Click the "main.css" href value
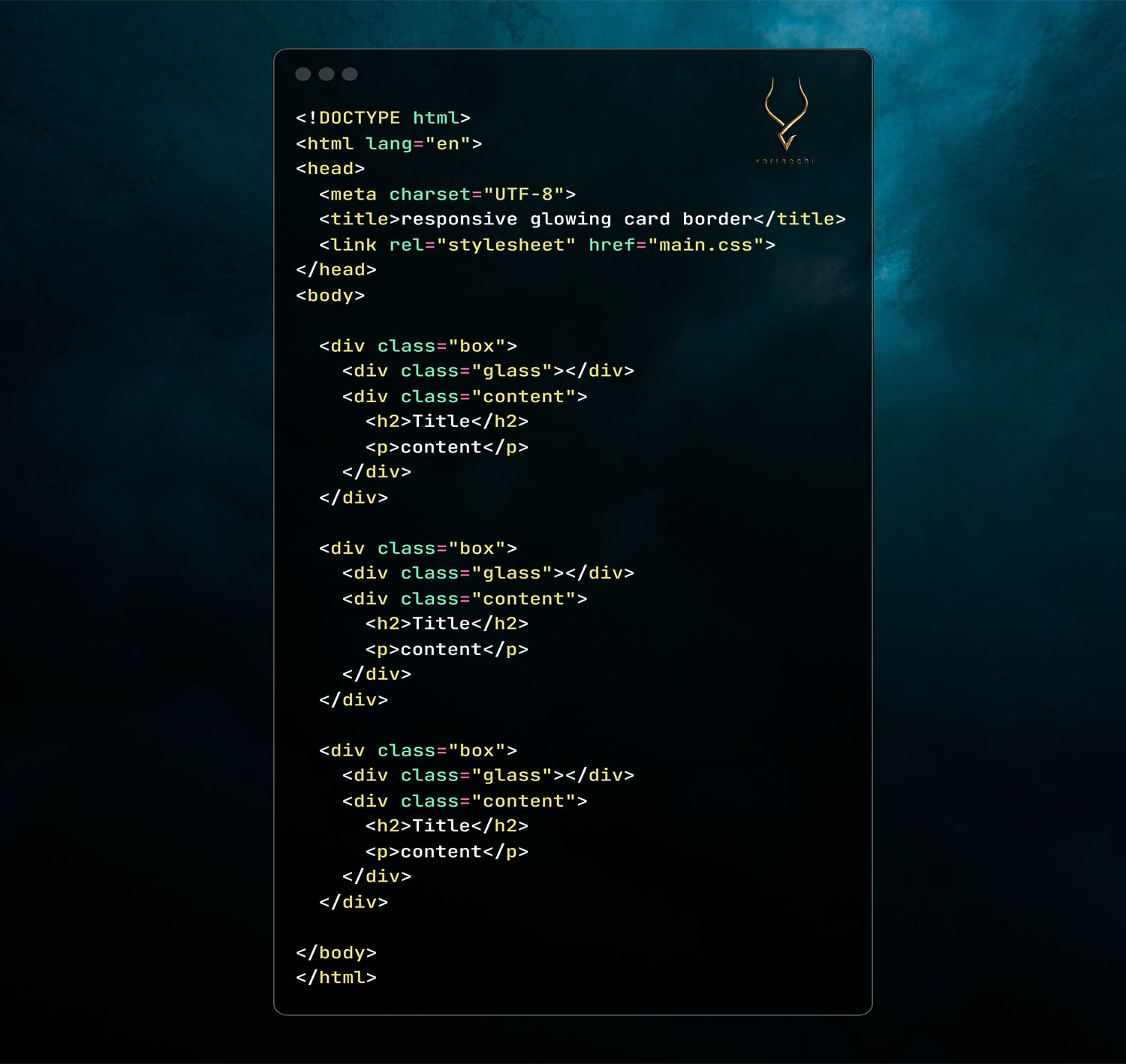The image size is (1126, 1064). (x=706, y=245)
